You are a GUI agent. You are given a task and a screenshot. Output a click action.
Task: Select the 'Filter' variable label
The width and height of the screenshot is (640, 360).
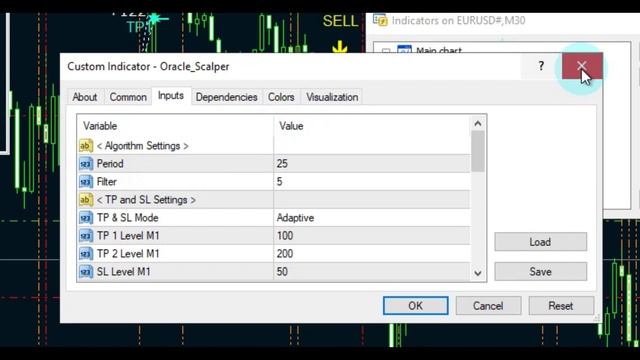click(x=107, y=182)
